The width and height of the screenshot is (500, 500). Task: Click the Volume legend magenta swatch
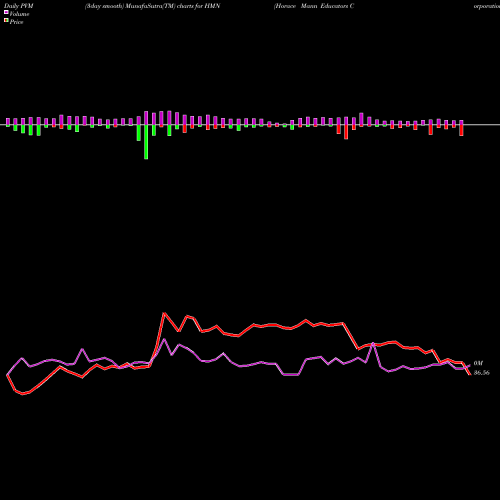click(6, 12)
